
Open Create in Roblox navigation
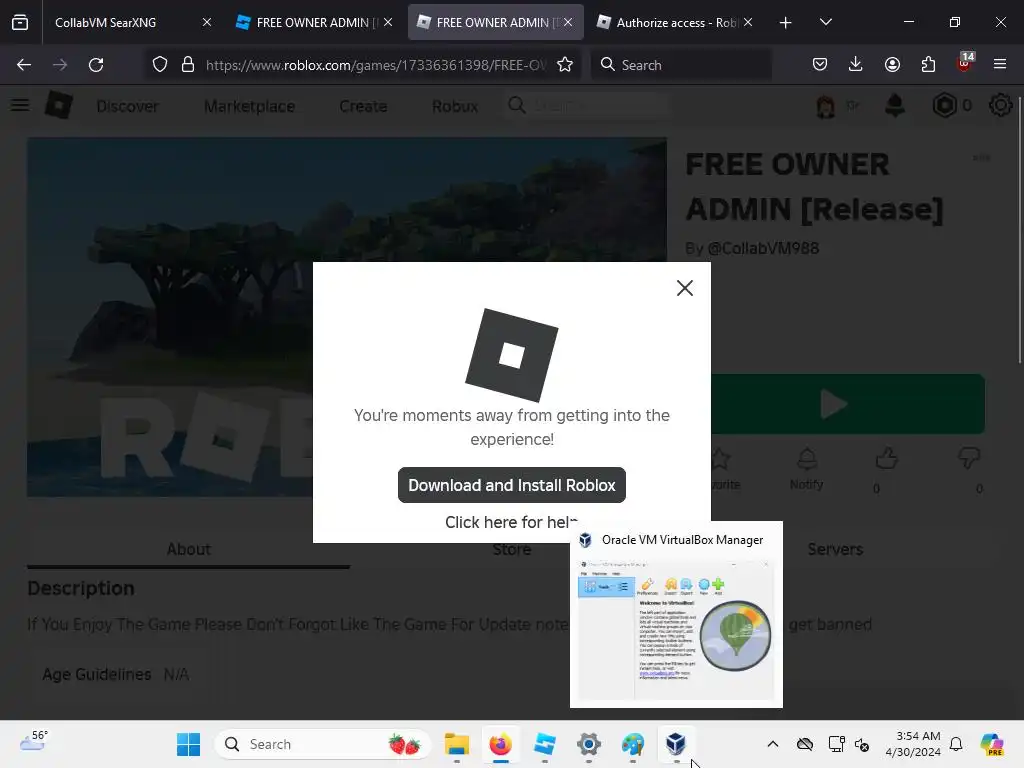(x=363, y=106)
